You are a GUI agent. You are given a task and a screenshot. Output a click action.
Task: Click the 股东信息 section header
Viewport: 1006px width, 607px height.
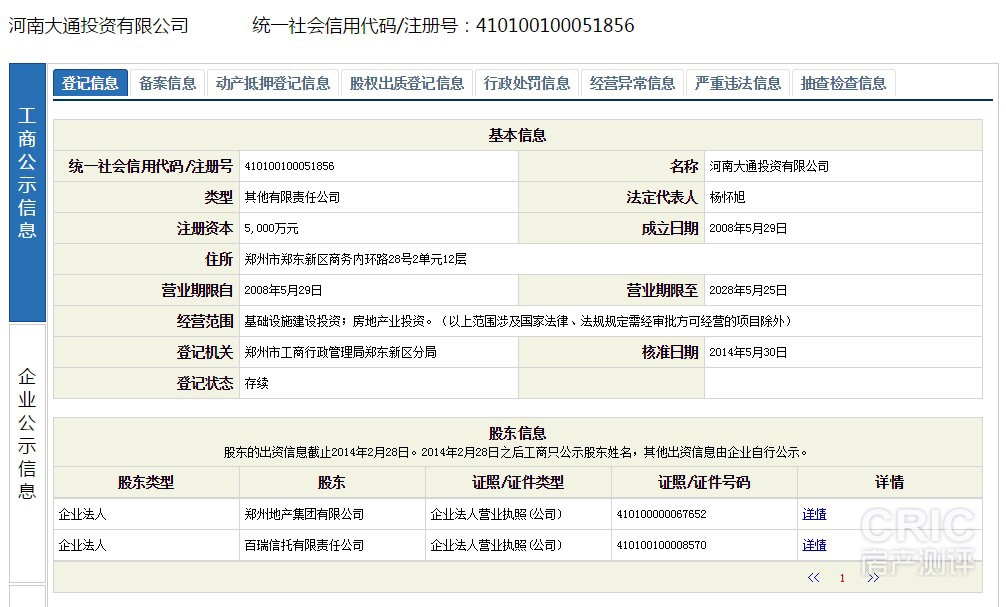tap(517, 434)
